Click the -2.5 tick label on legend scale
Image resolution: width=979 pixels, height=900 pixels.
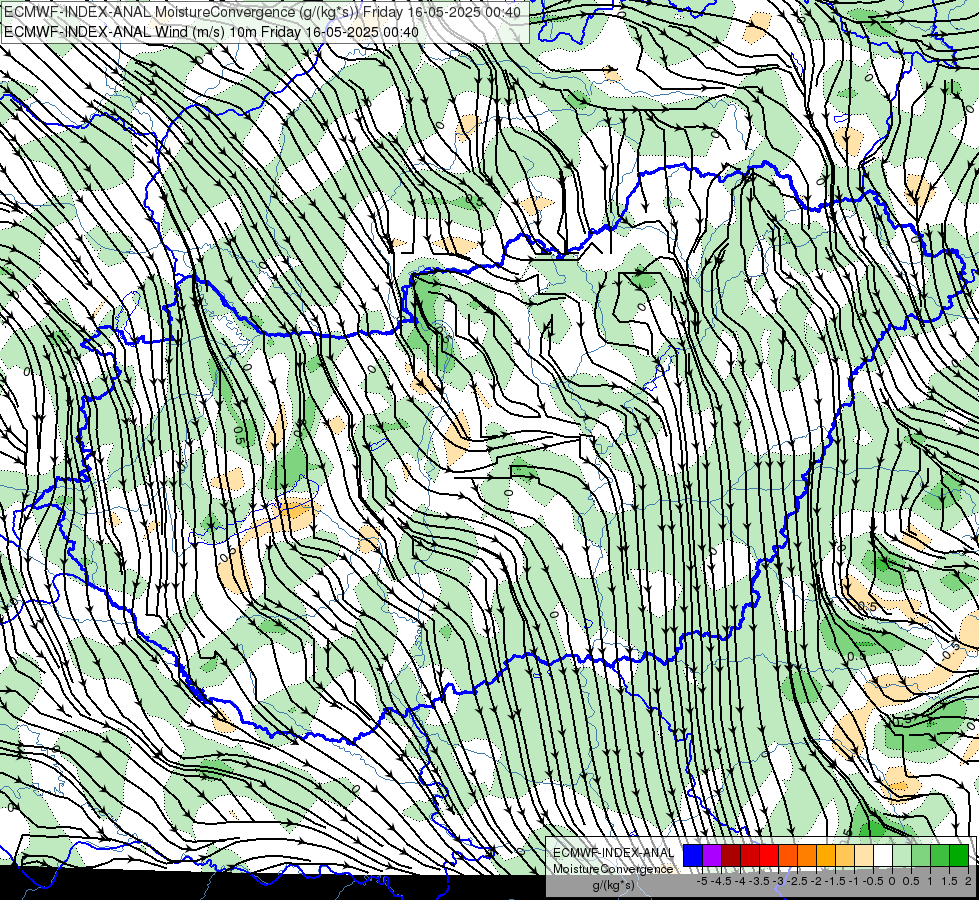tap(797, 881)
